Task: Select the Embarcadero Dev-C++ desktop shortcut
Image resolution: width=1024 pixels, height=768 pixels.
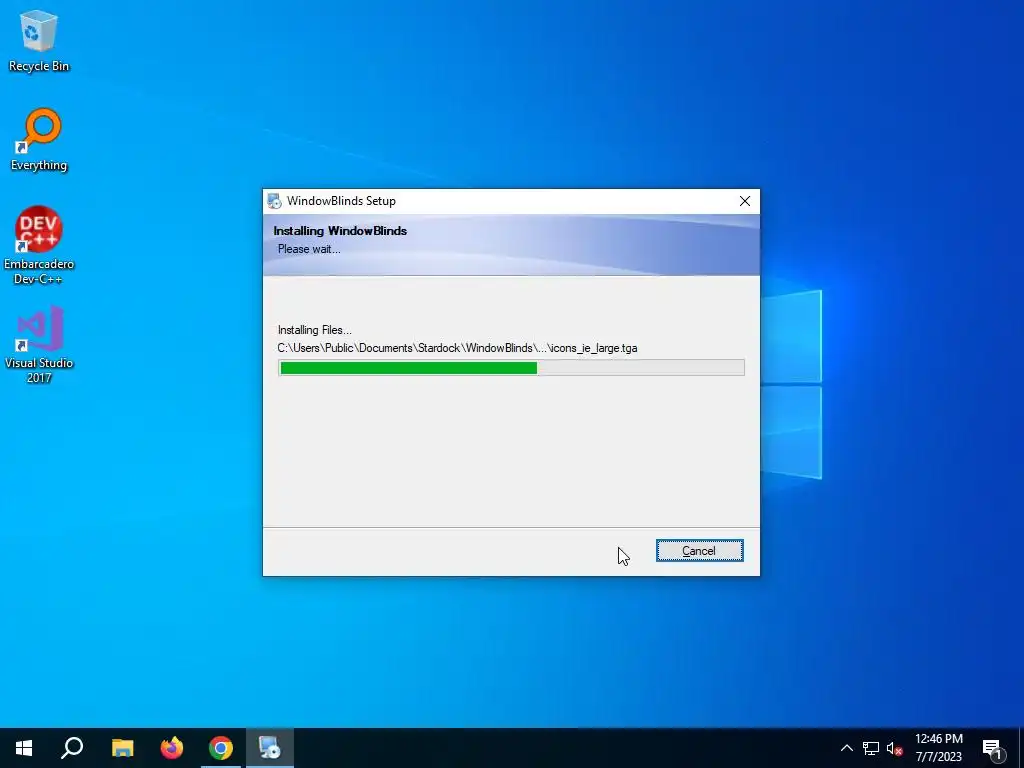Action: pos(39,245)
